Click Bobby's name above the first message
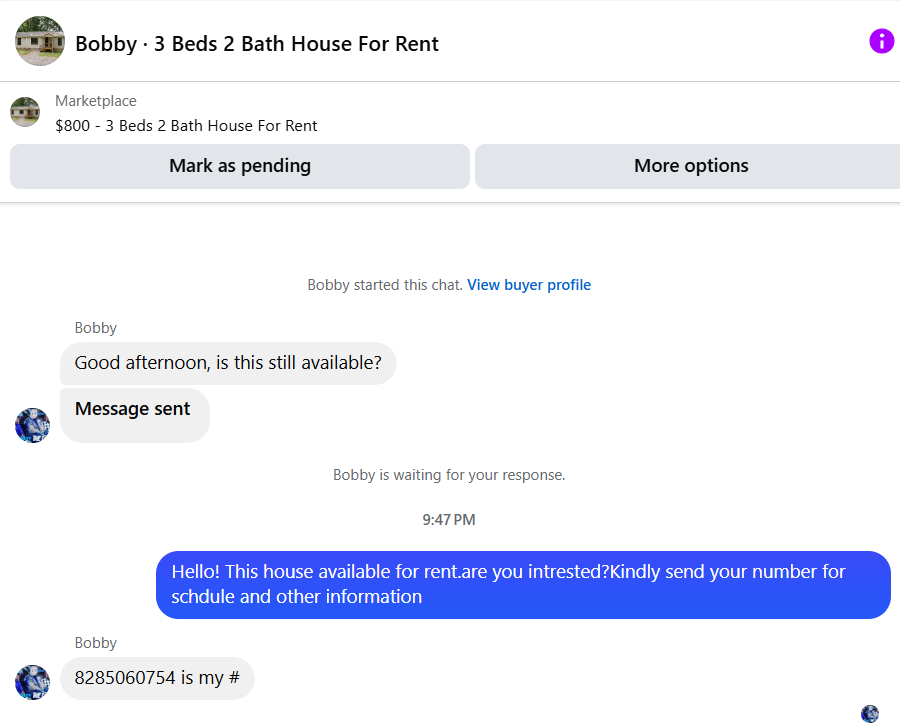900x723 pixels. pos(96,328)
